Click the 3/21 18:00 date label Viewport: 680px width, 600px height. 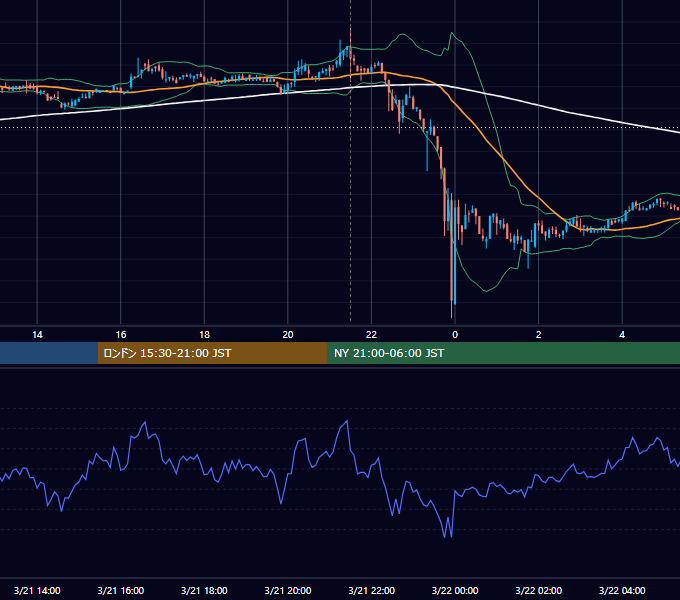(x=204, y=590)
